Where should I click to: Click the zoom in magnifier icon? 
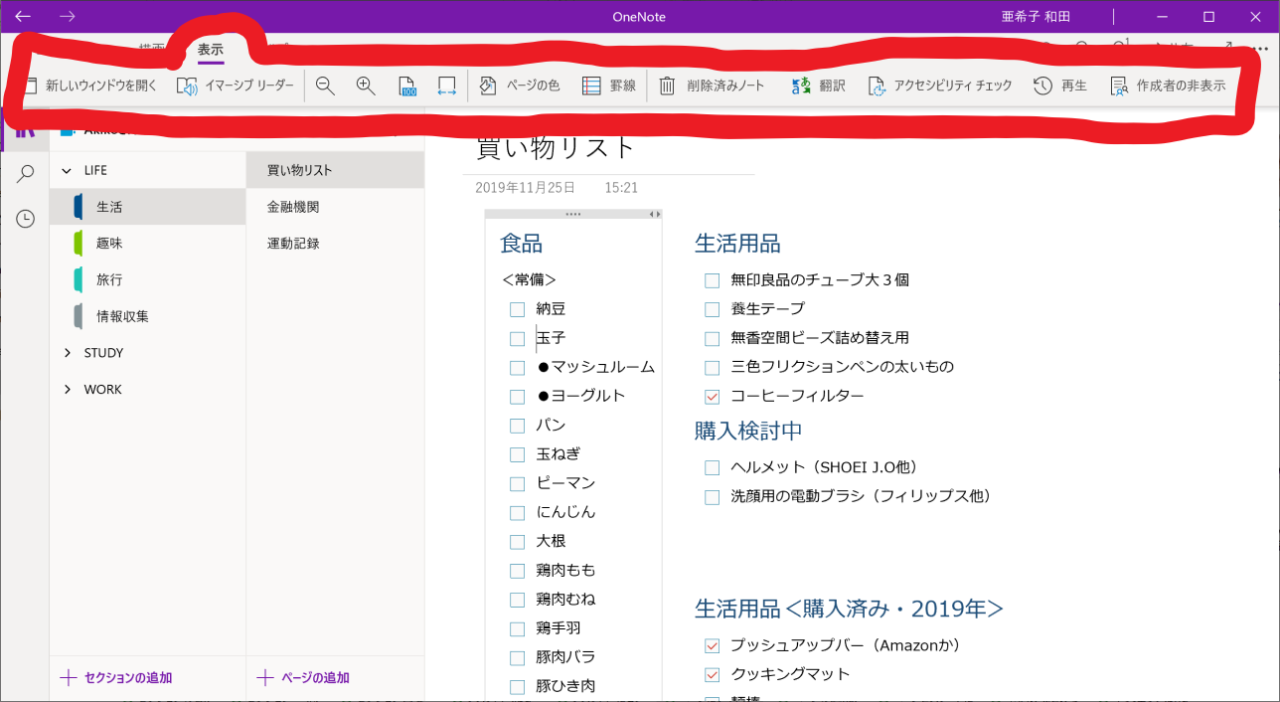366,86
